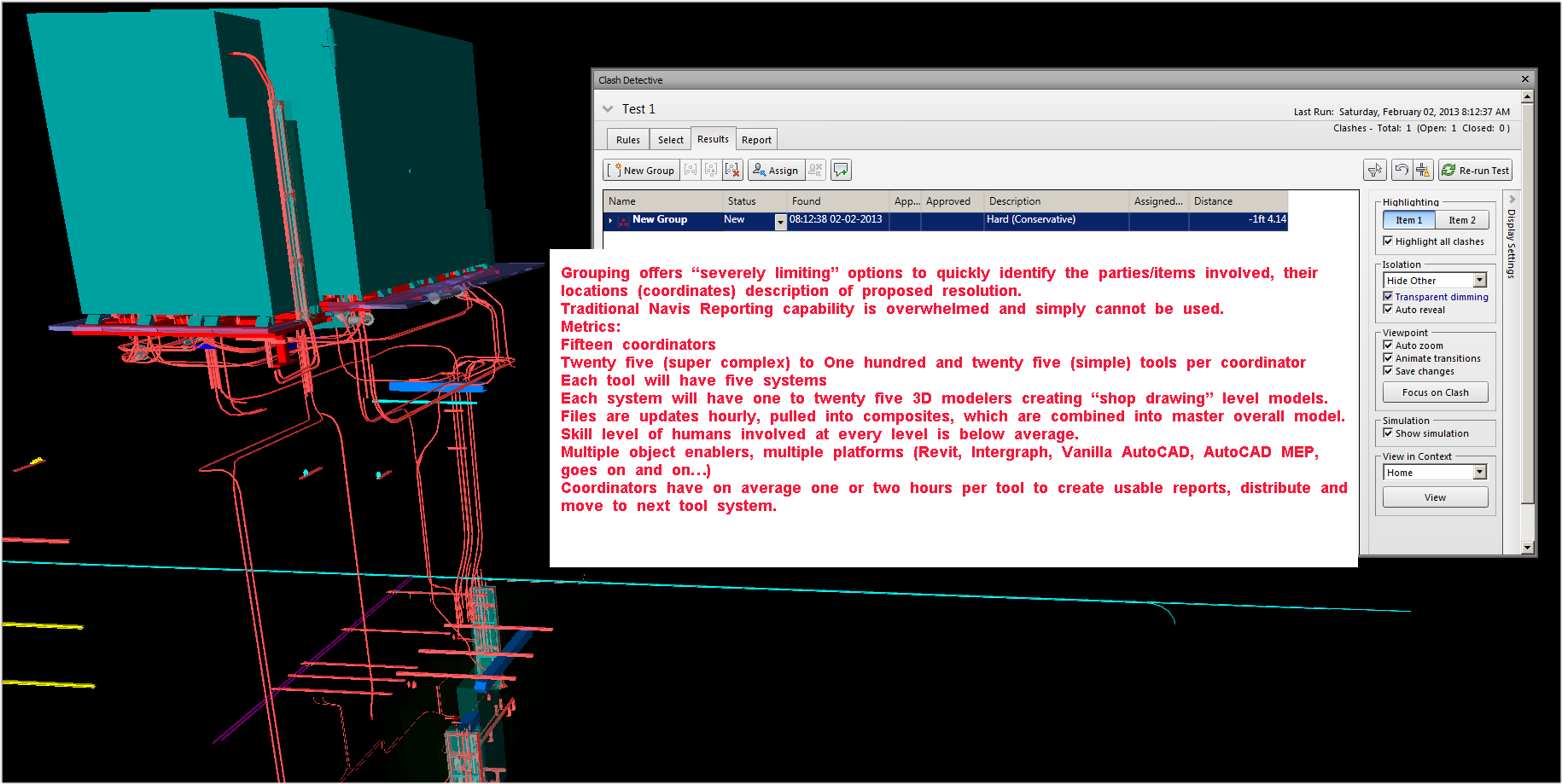Click the New Group toolbar button
The height and width of the screenshot is (784, 1562).
tap(641, 171)
